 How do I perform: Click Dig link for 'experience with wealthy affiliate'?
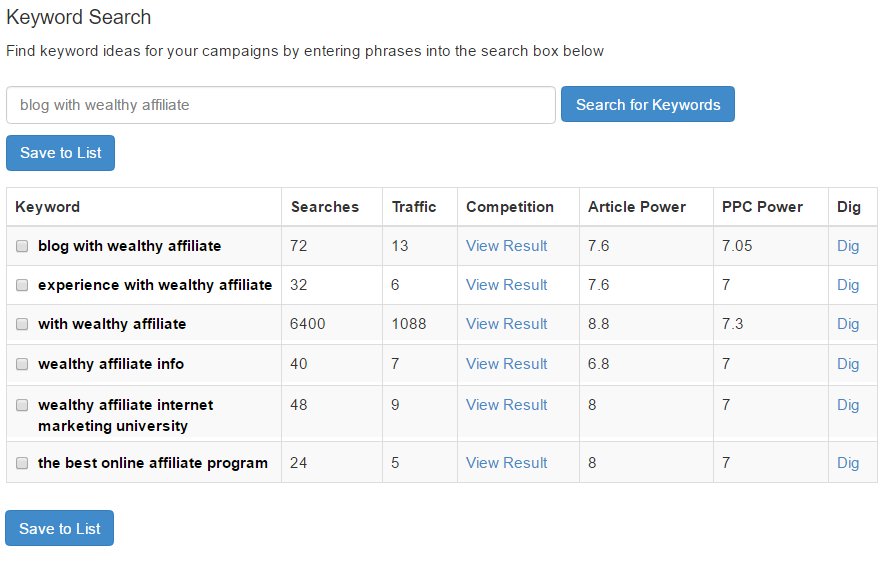pos(848,285)
